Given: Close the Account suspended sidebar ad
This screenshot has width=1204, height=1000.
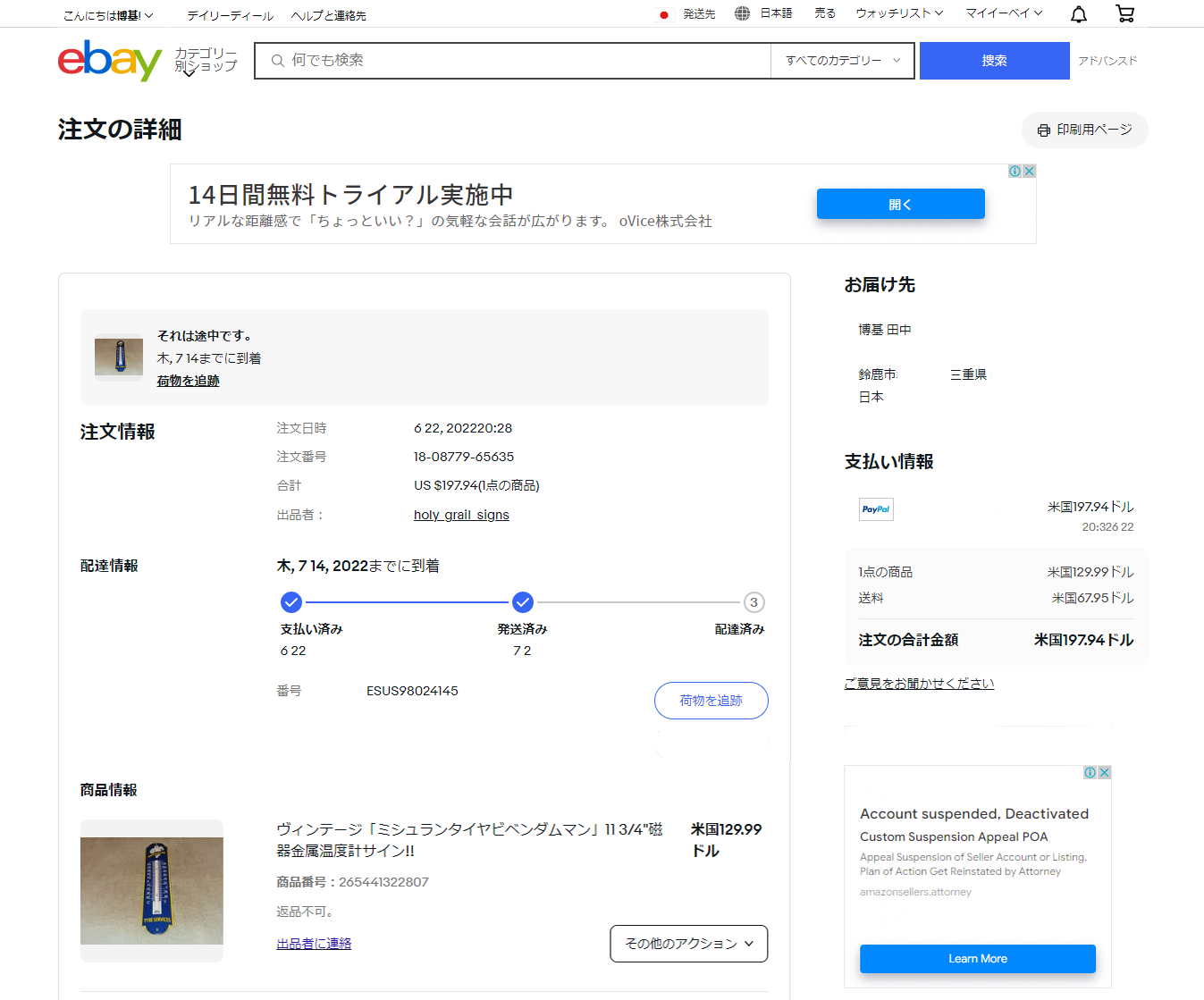Looking at the screenshot, I should 1104,773.
